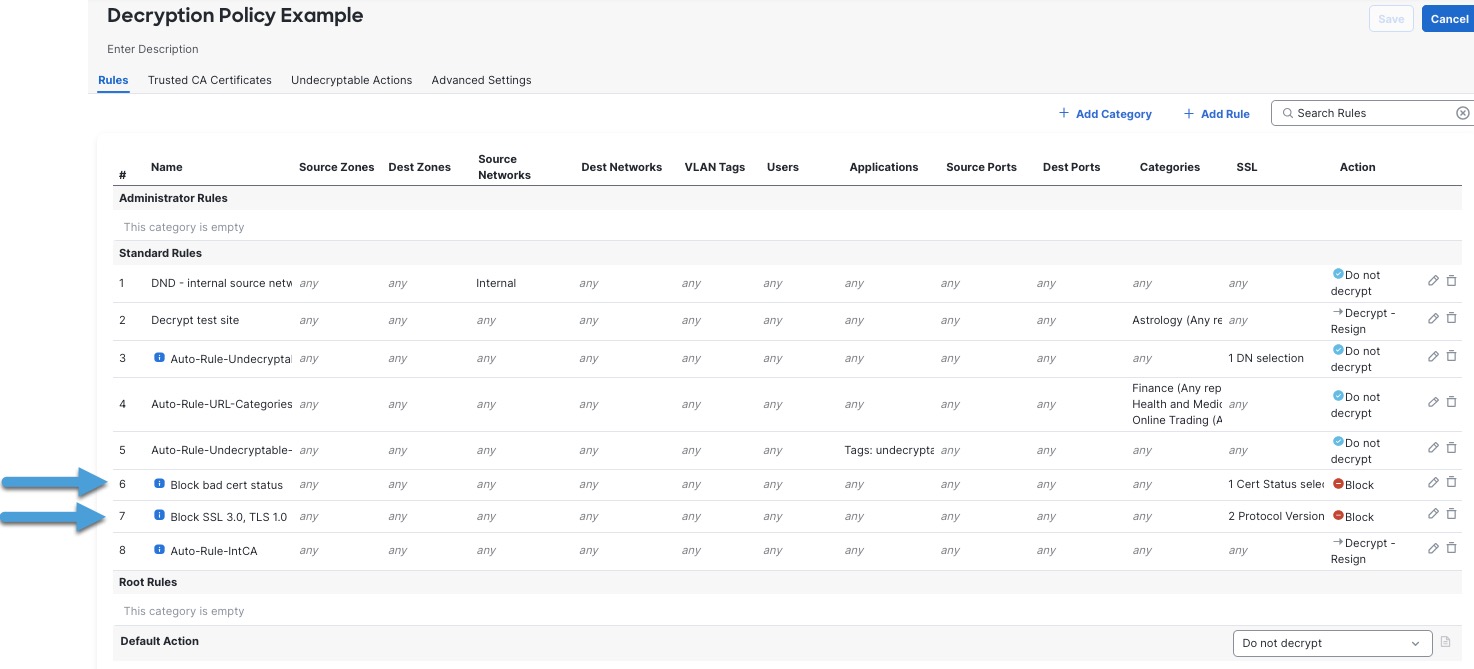Open the Default Action logging icon
The width and height of the screenshot is (1474, 669).
tap(1444, 642)
